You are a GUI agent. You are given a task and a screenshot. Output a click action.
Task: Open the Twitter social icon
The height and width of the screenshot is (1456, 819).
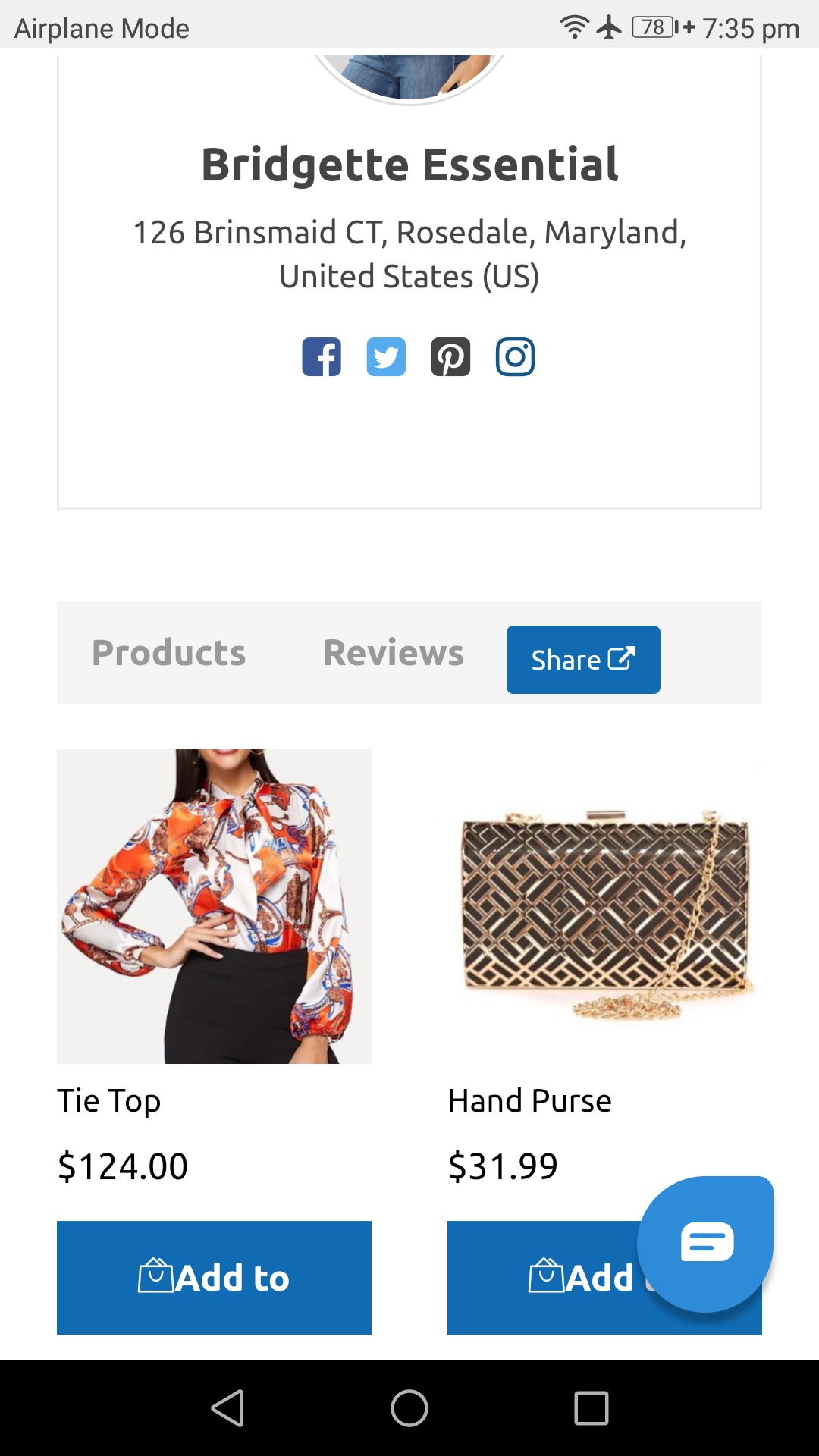pos(386,356)
